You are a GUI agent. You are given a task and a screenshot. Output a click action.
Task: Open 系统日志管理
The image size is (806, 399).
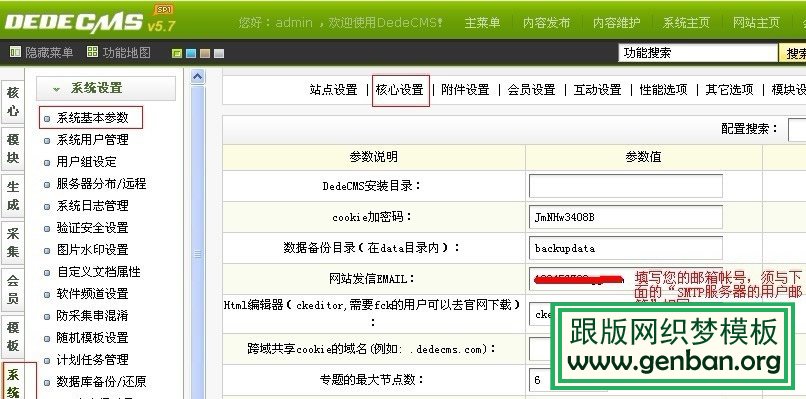(x=93, y=206)
